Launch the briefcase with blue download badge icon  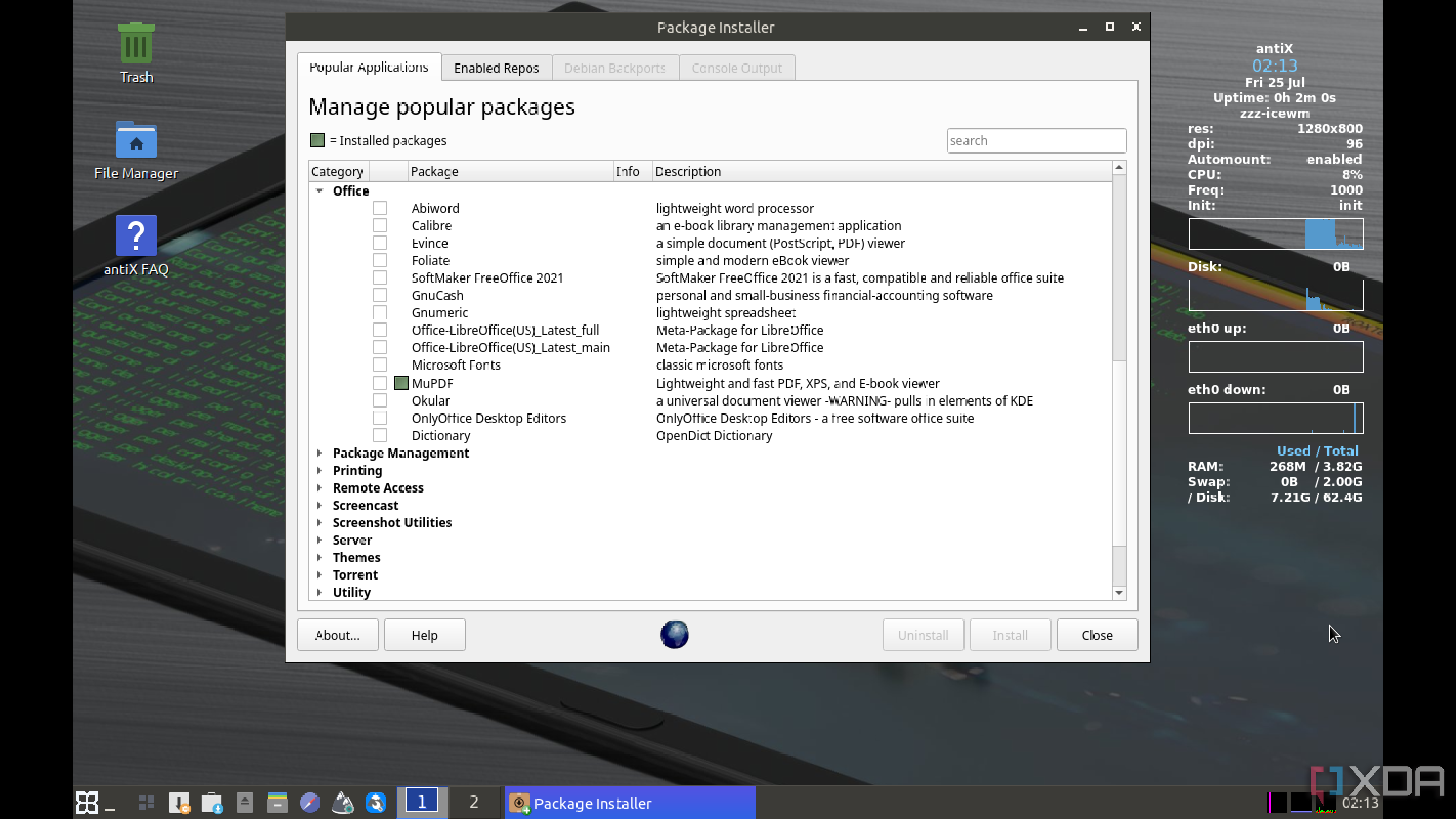click(212, 802)
